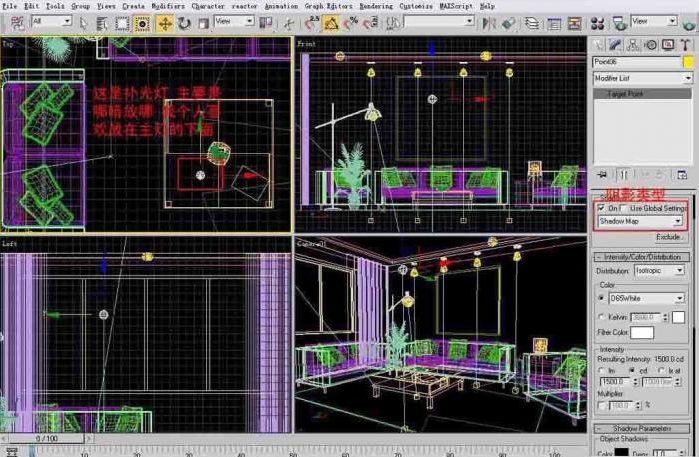Select the lm intensity unit radio

point(601,371)
